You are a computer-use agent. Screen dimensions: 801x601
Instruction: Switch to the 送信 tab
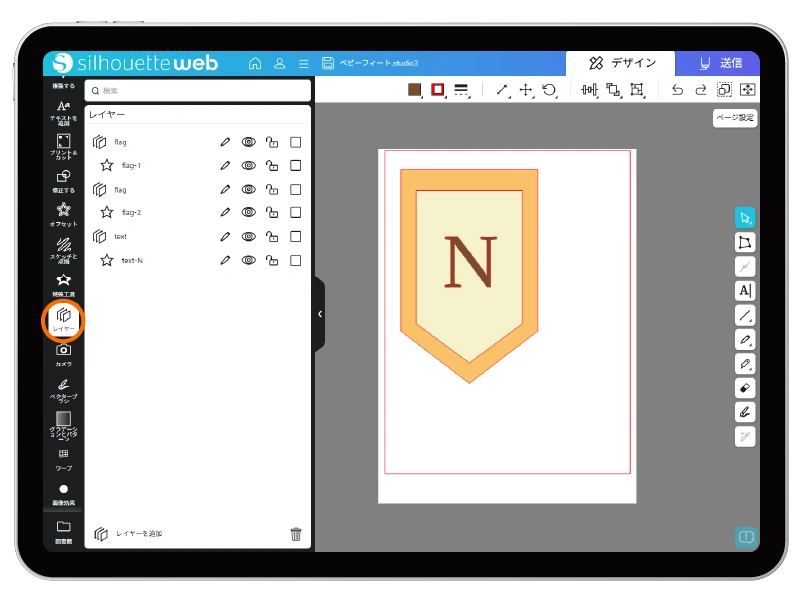coord(718,63)
